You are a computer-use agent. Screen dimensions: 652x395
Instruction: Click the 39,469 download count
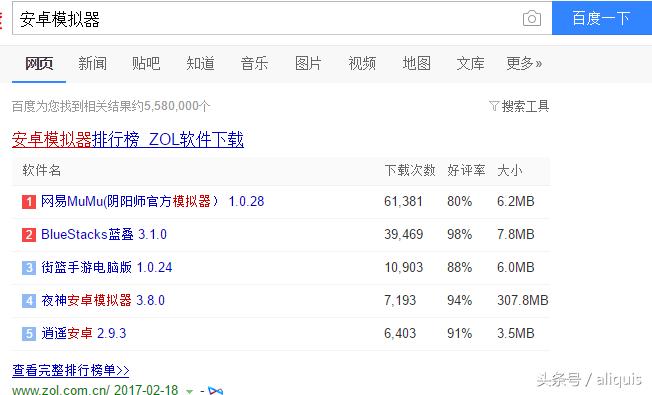coord(404,235)
